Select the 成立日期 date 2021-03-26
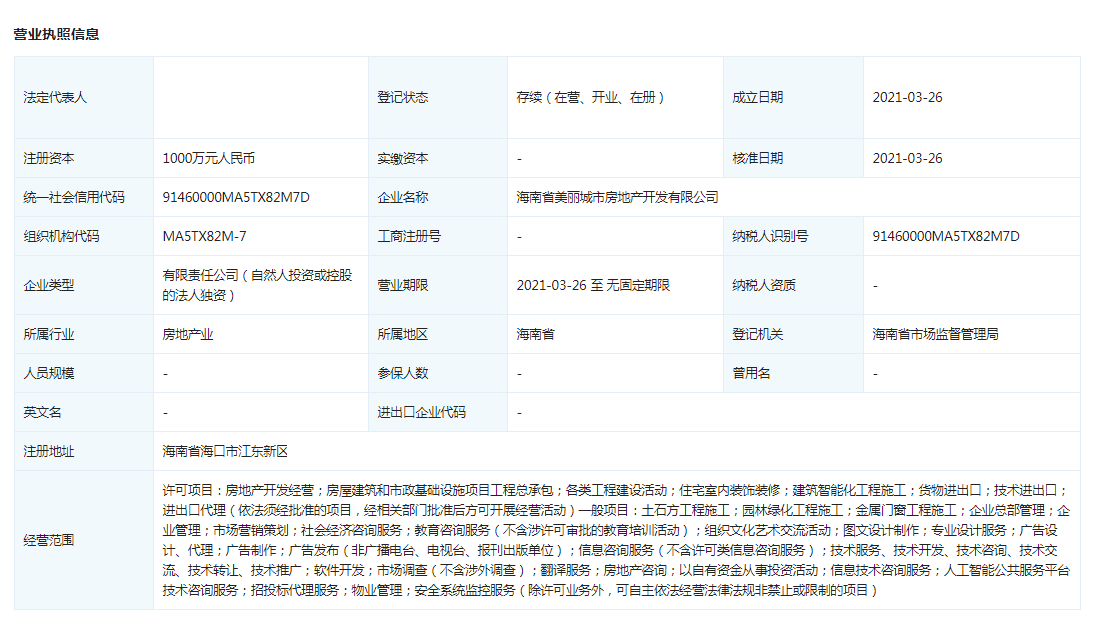This screenshot has width=1094, height=625. pos(903,98)
